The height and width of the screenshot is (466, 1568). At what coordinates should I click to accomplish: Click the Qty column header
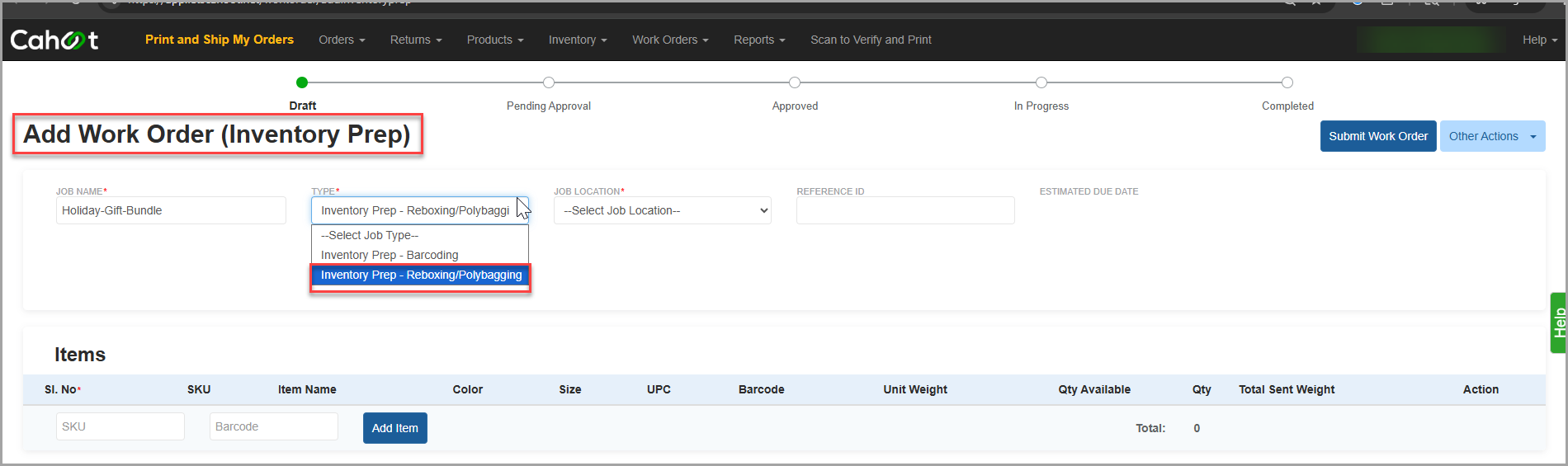click(1202, 389)
